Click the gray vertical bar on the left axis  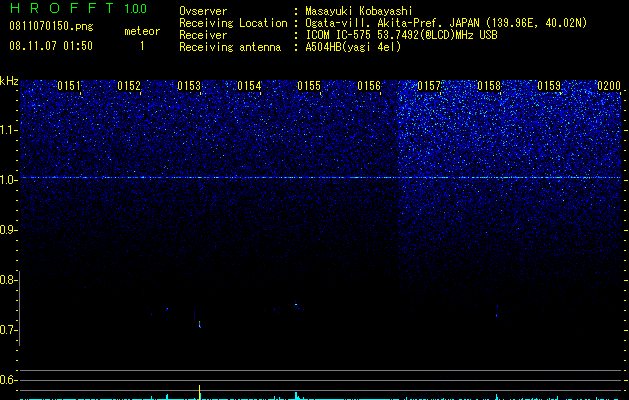(x=20, y=308)
